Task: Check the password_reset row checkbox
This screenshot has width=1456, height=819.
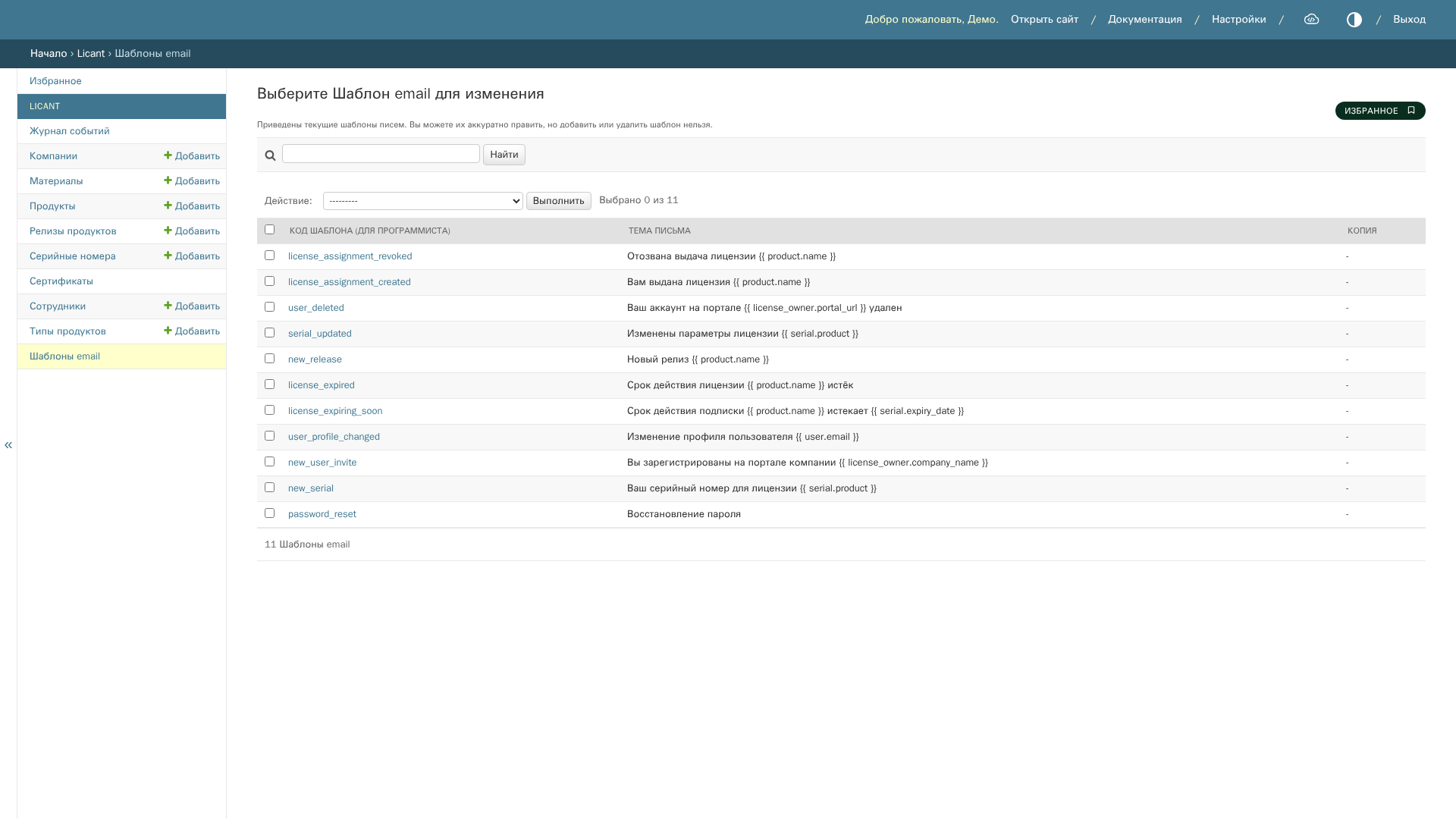Action: click(x=269, y=513)
